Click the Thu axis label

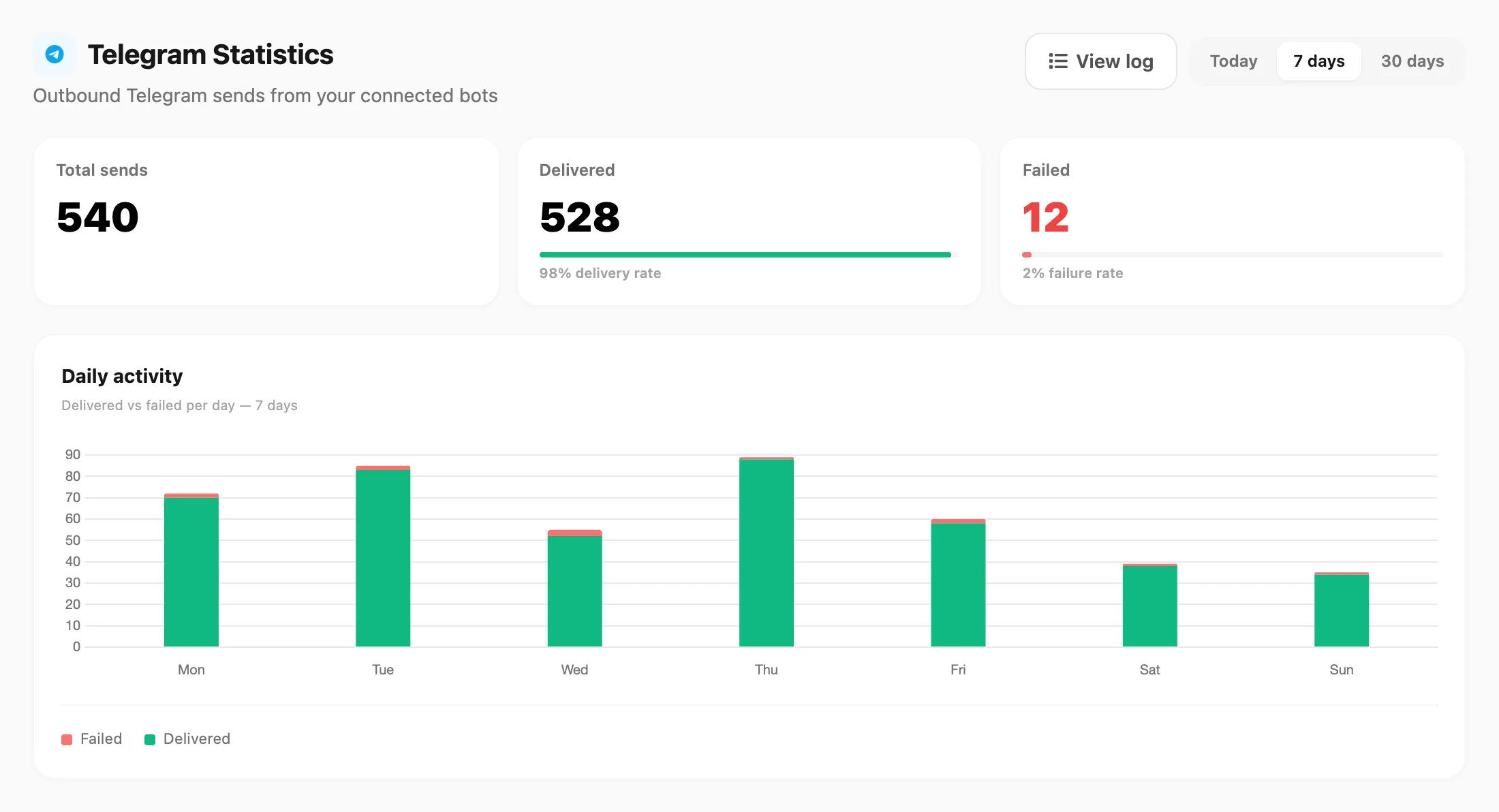(767, 670)
